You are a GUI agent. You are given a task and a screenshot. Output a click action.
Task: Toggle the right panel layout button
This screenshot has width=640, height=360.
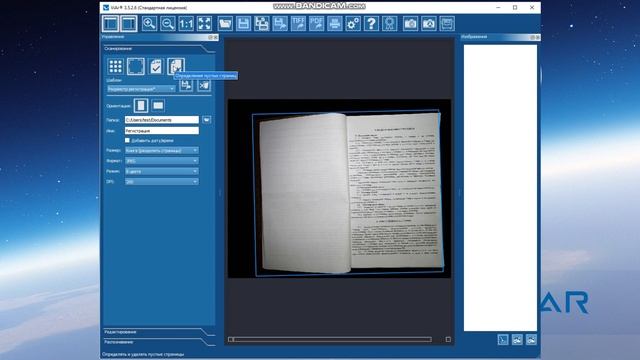pyautogui.click(x=129, y=24)
